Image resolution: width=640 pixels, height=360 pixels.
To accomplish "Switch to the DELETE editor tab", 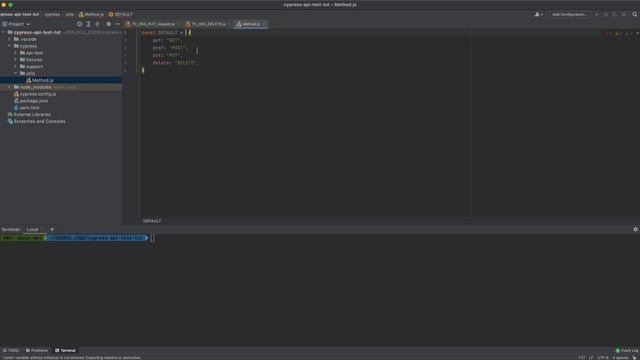I will tap(208, 24).
